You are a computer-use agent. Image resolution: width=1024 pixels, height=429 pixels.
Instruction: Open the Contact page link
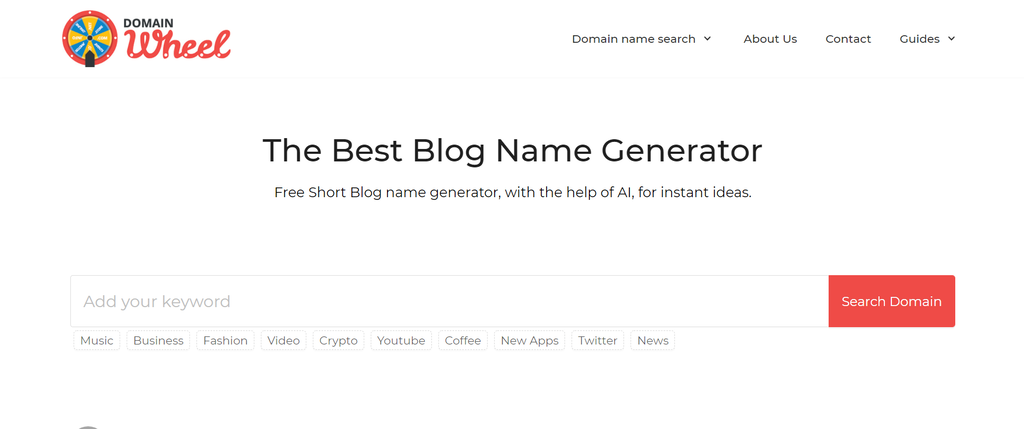pos(848,39)
